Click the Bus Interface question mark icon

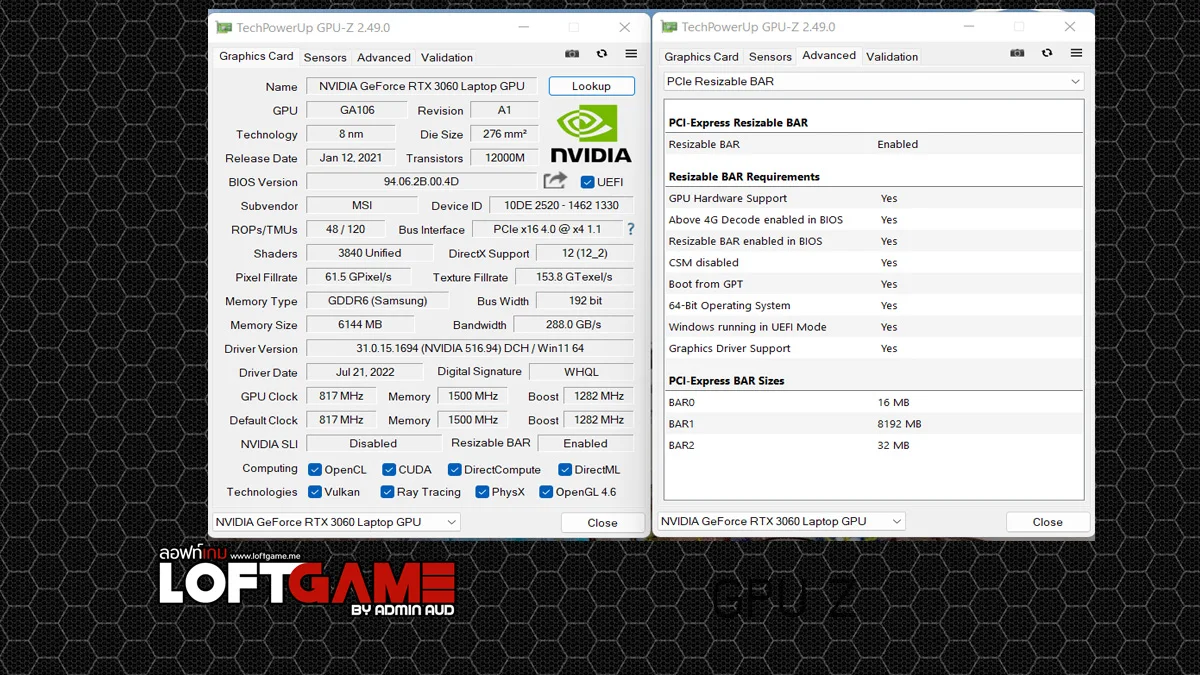pos(630,229)
